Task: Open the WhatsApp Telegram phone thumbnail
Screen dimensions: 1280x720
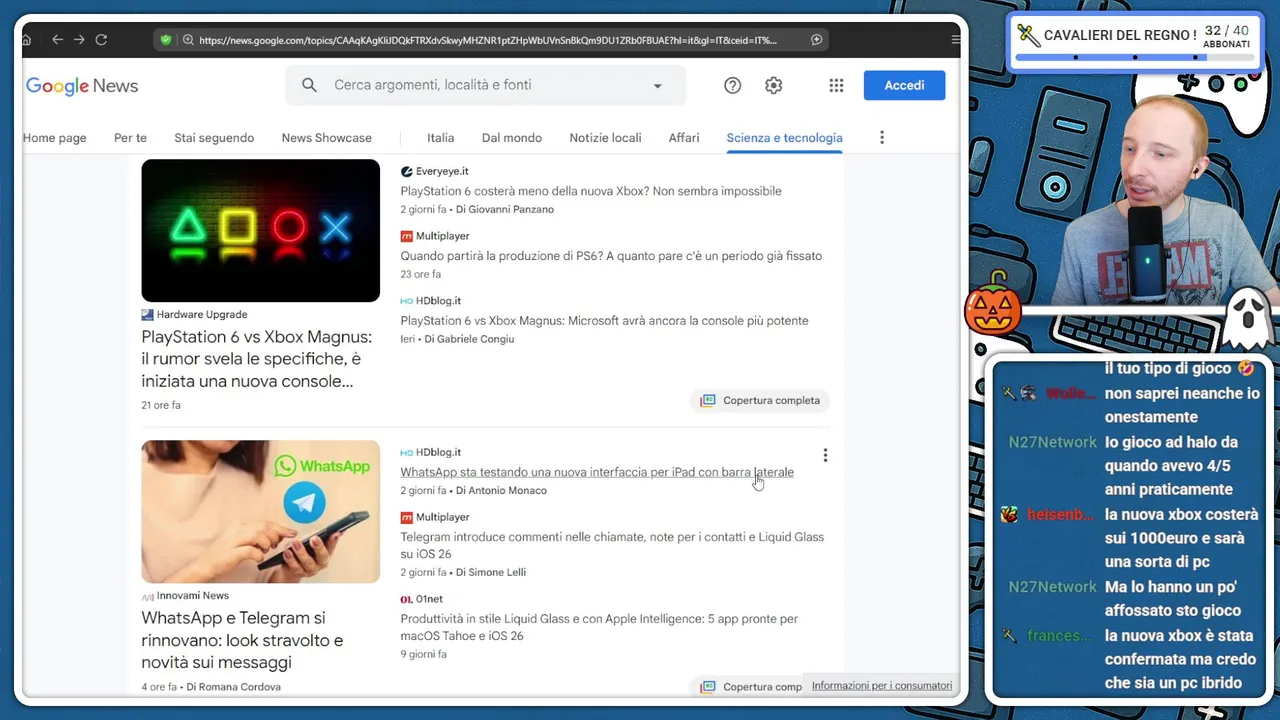Action: (x=260, y=511)
